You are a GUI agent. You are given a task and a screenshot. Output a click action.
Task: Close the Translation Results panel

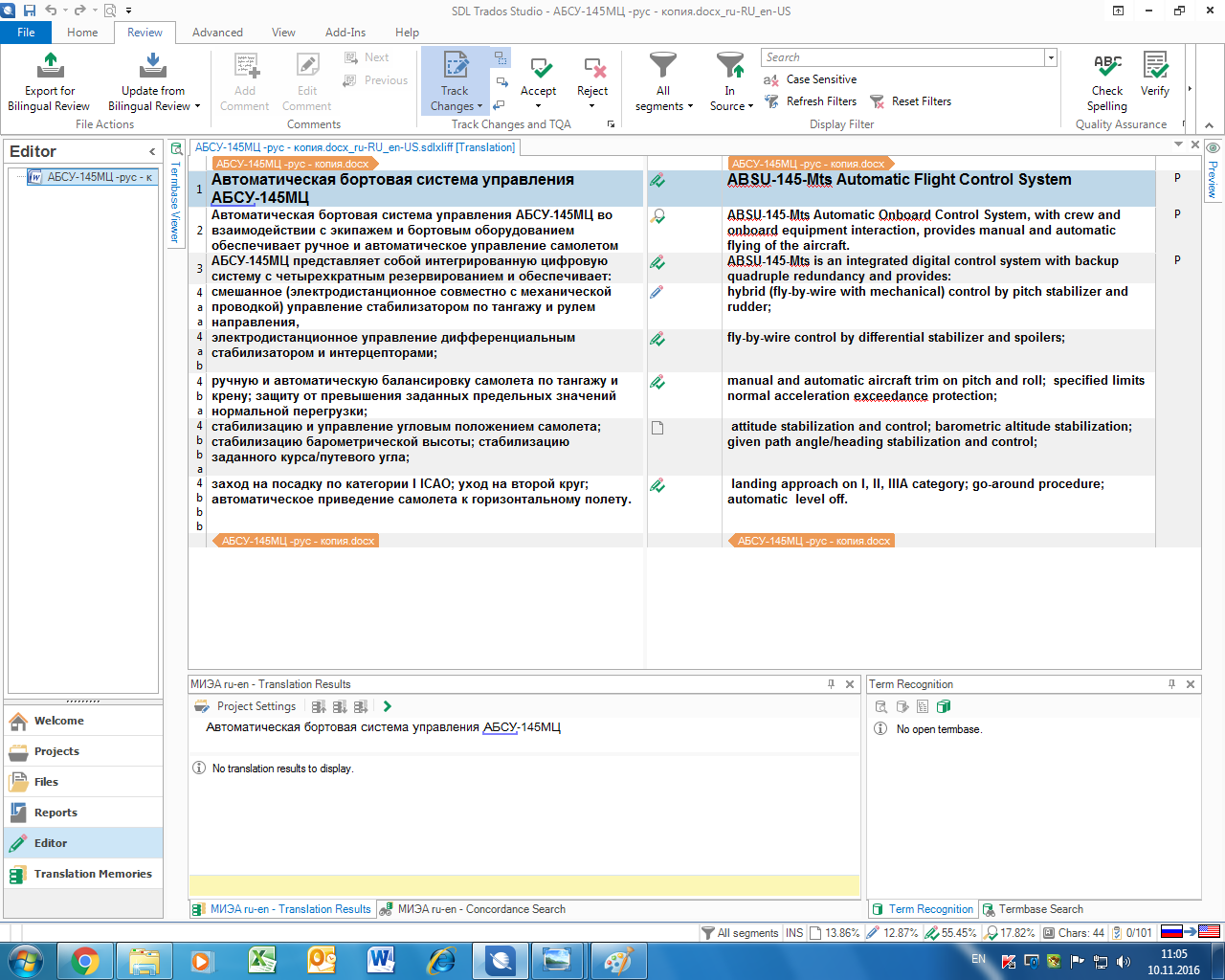point(850,684)
